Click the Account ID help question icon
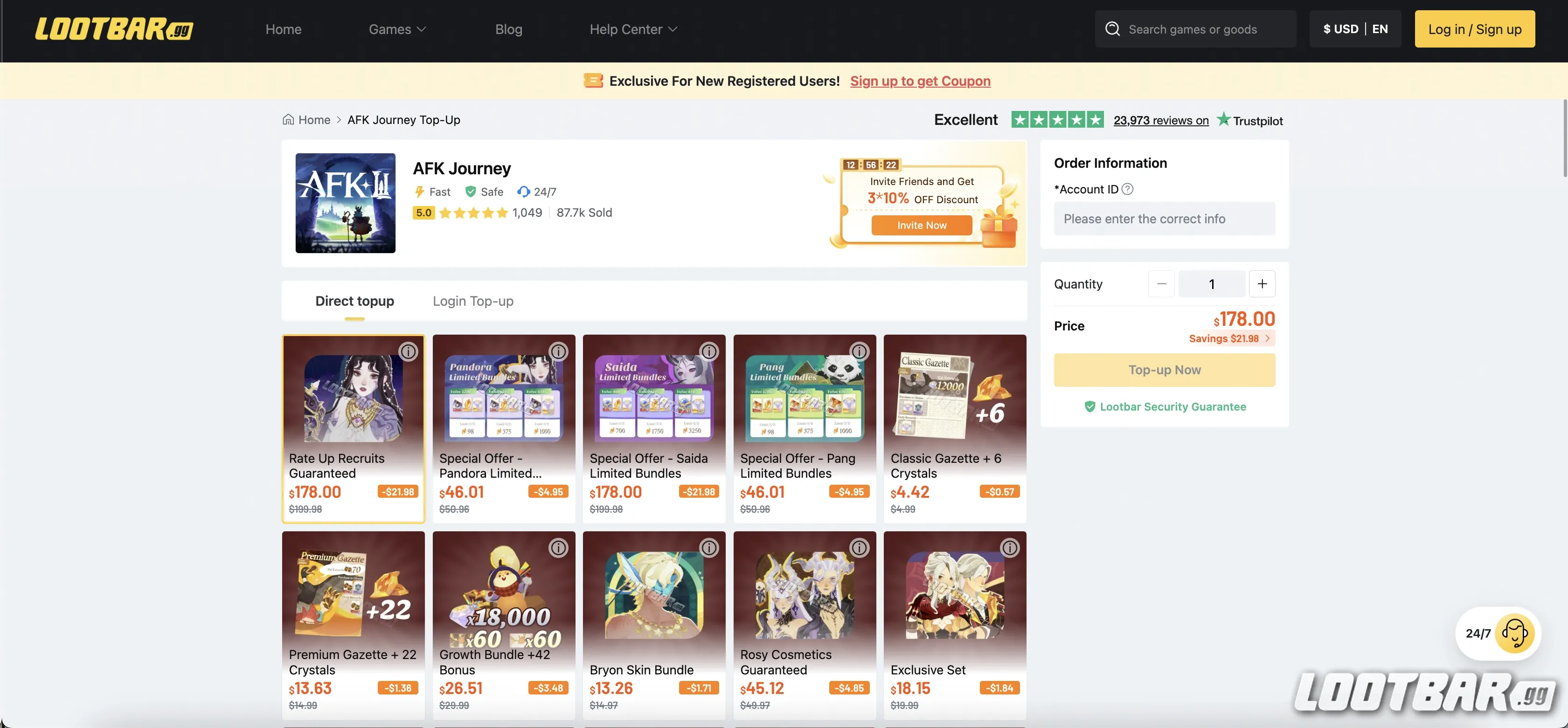This screenshot has width=1568, height=728. pyautogui.click(x=1127, y=189)
